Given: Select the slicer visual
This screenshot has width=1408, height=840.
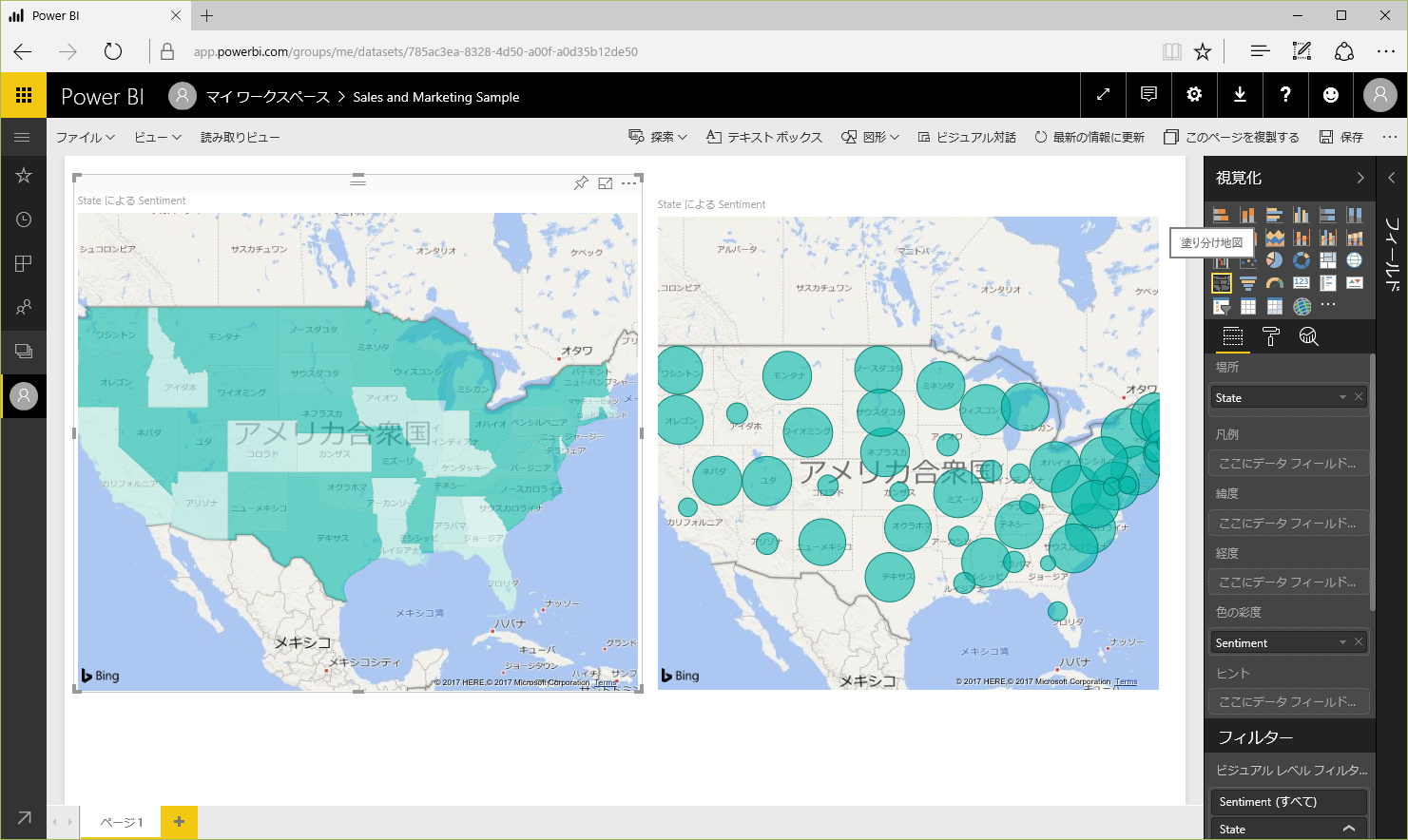Looking at the screenshot, I should click(1222, 306).
